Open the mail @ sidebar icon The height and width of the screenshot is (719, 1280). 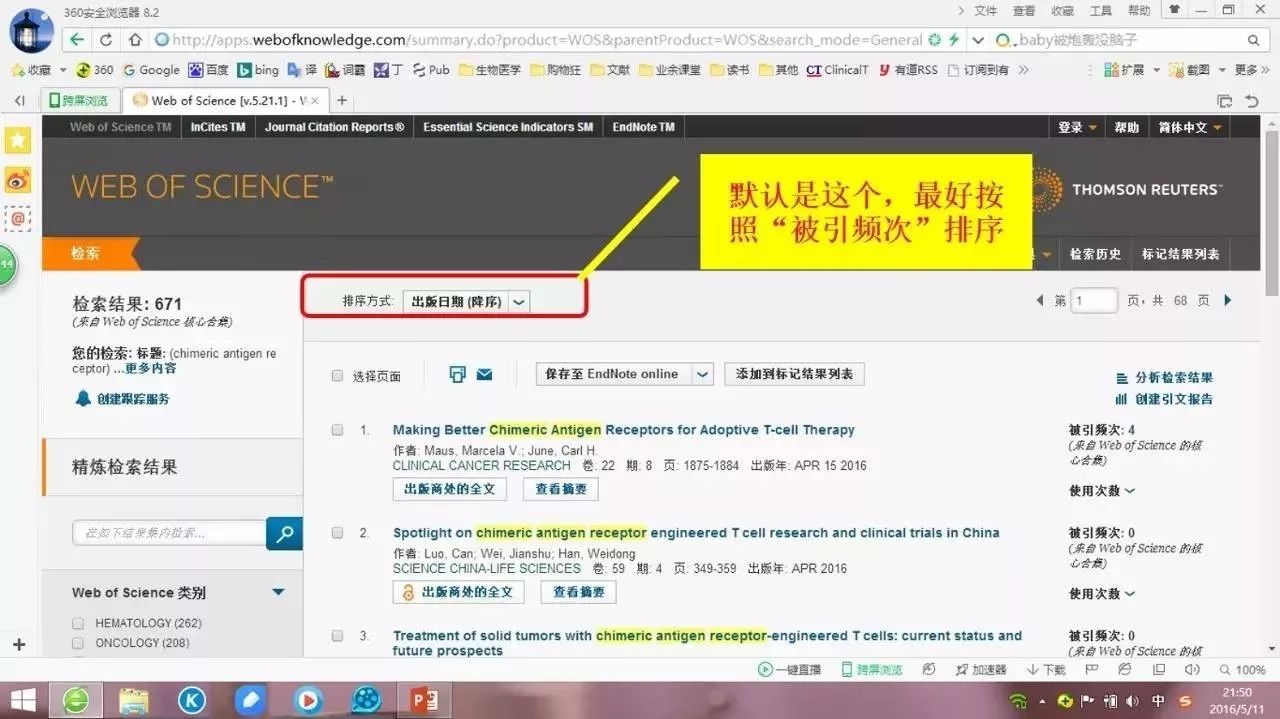click(18, 219)
